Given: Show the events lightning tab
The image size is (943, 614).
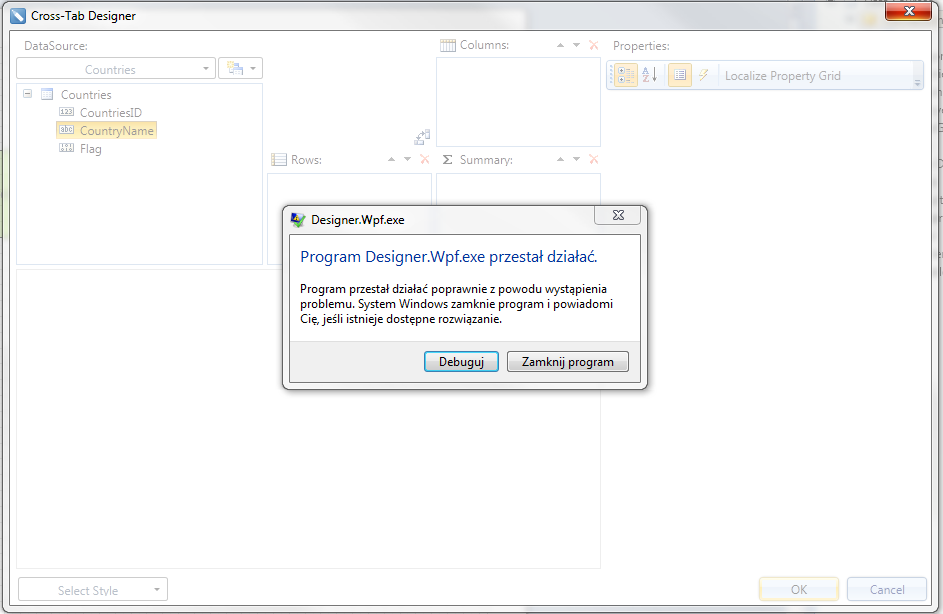Looking at the screenshot, I should click(x=703, y=75).
